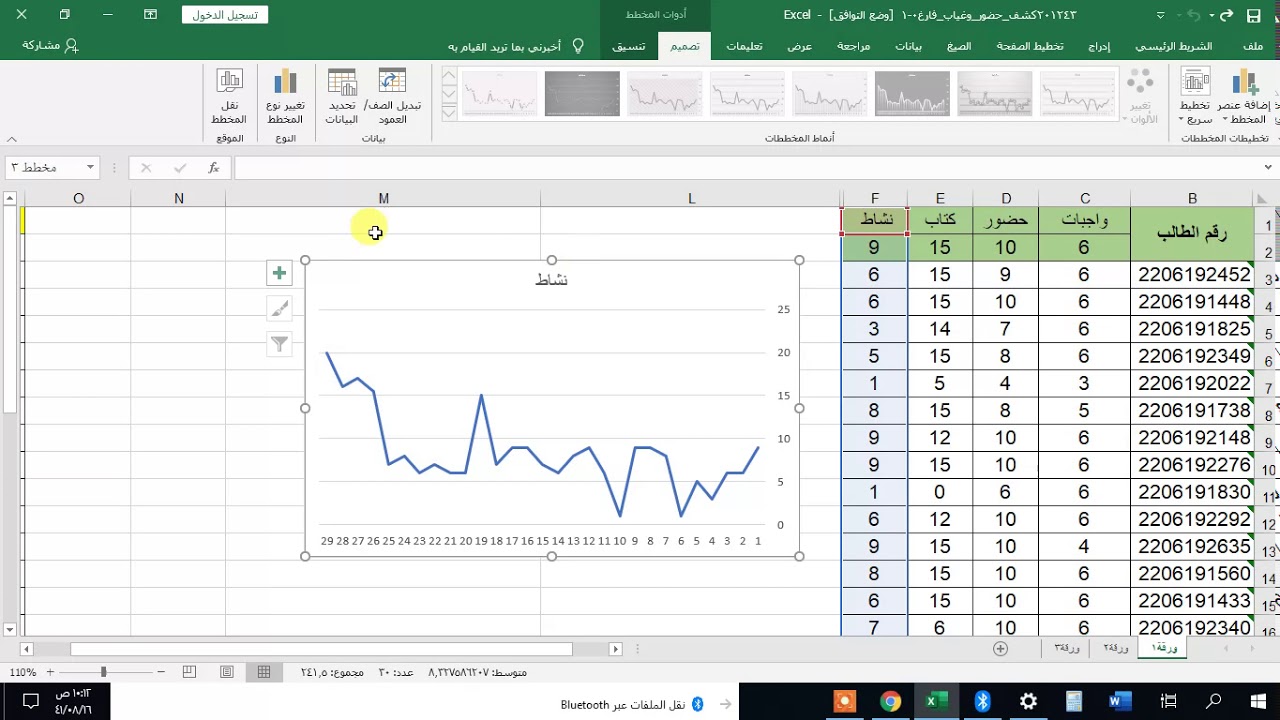
Task: Adjust the zoom slider
Action: [x=103, y=673]
